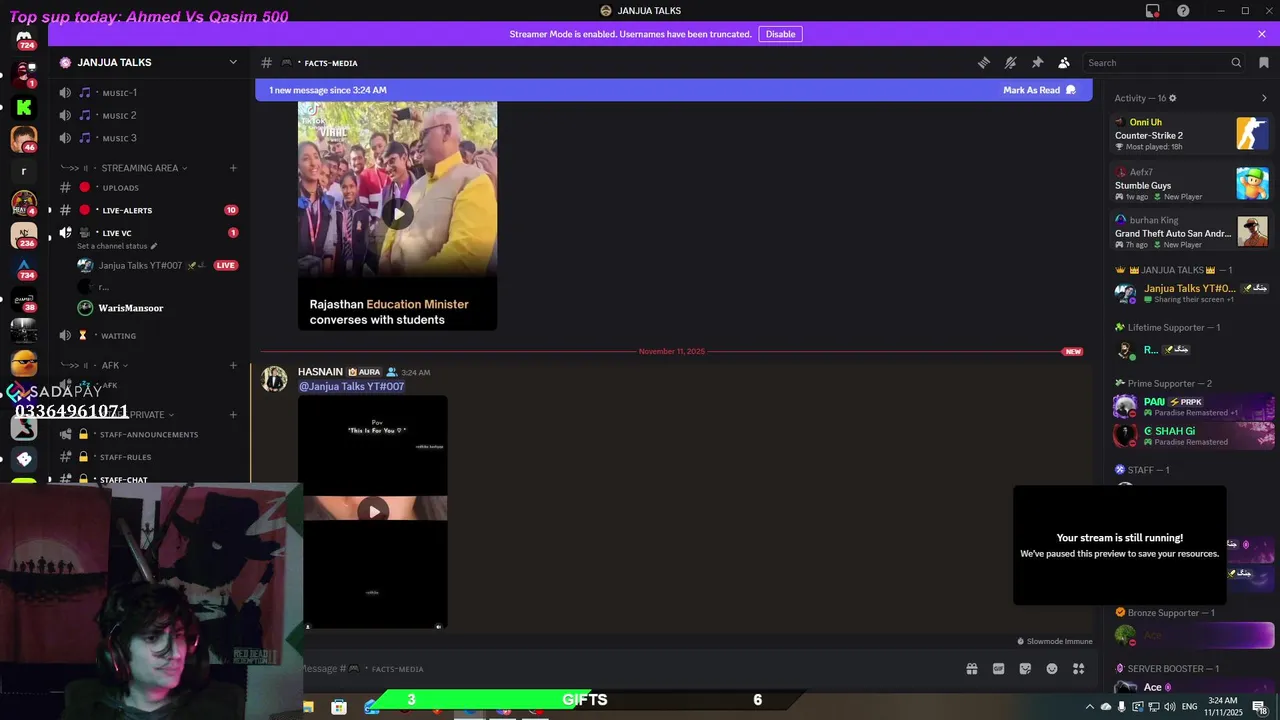Open the Threads icon in channel header

pos(984,63)
